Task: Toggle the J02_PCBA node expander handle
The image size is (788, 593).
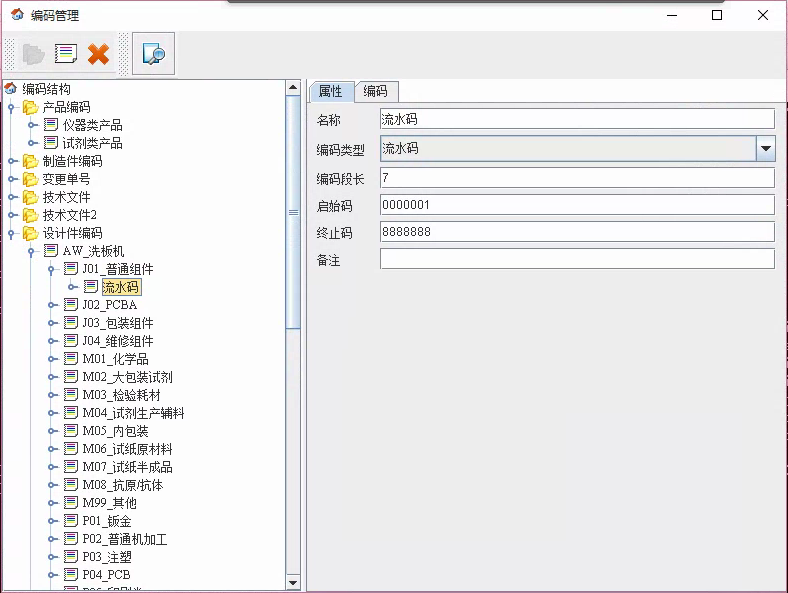Action: coord(52,305)
